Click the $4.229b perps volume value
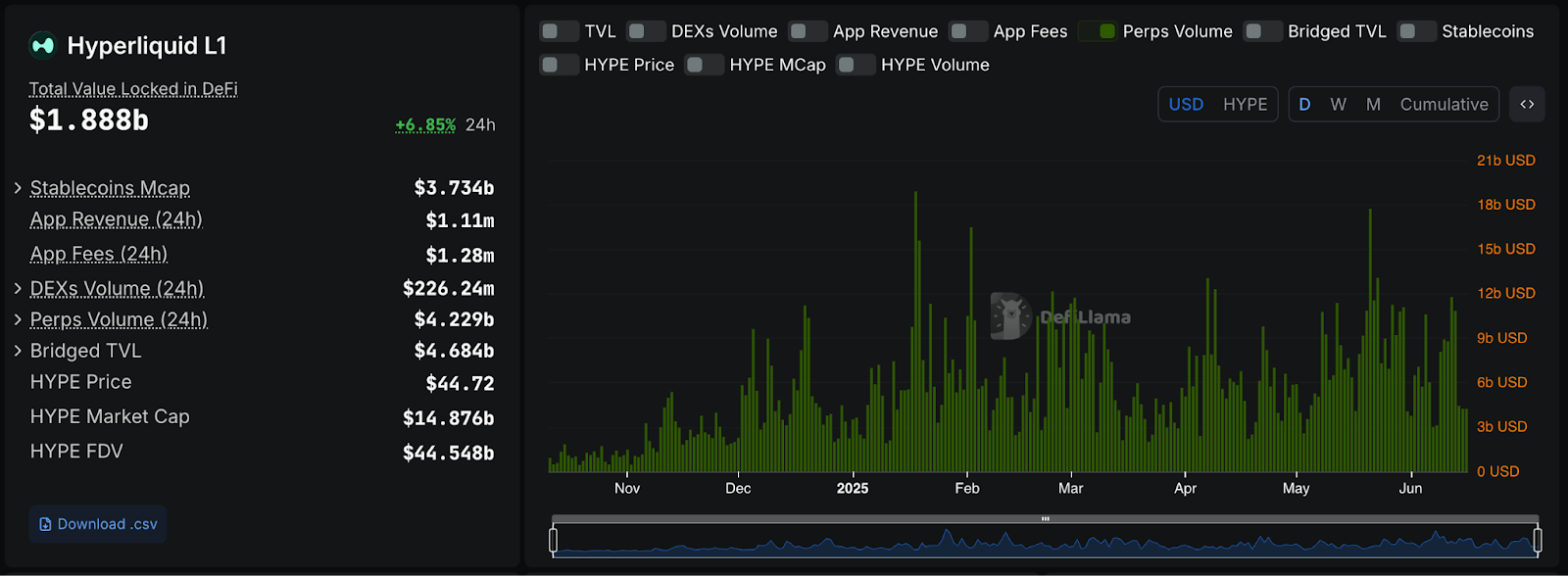 454,319
